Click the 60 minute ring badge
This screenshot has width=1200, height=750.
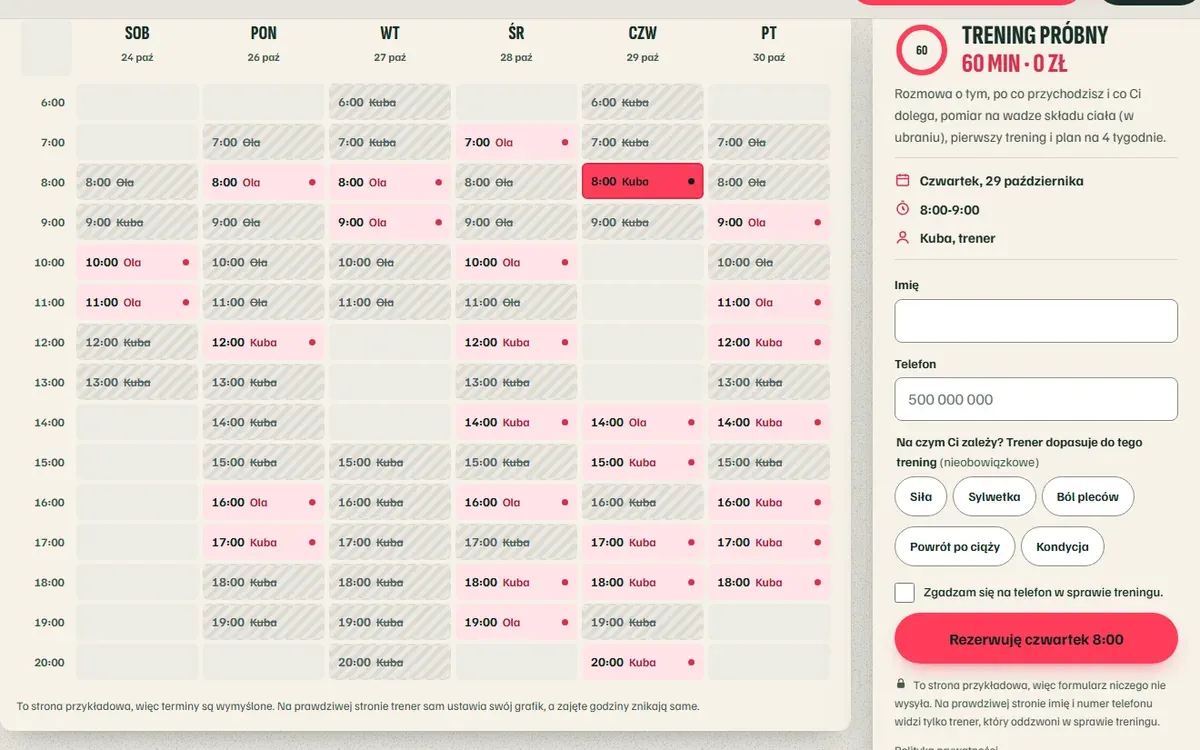(921, 50)
